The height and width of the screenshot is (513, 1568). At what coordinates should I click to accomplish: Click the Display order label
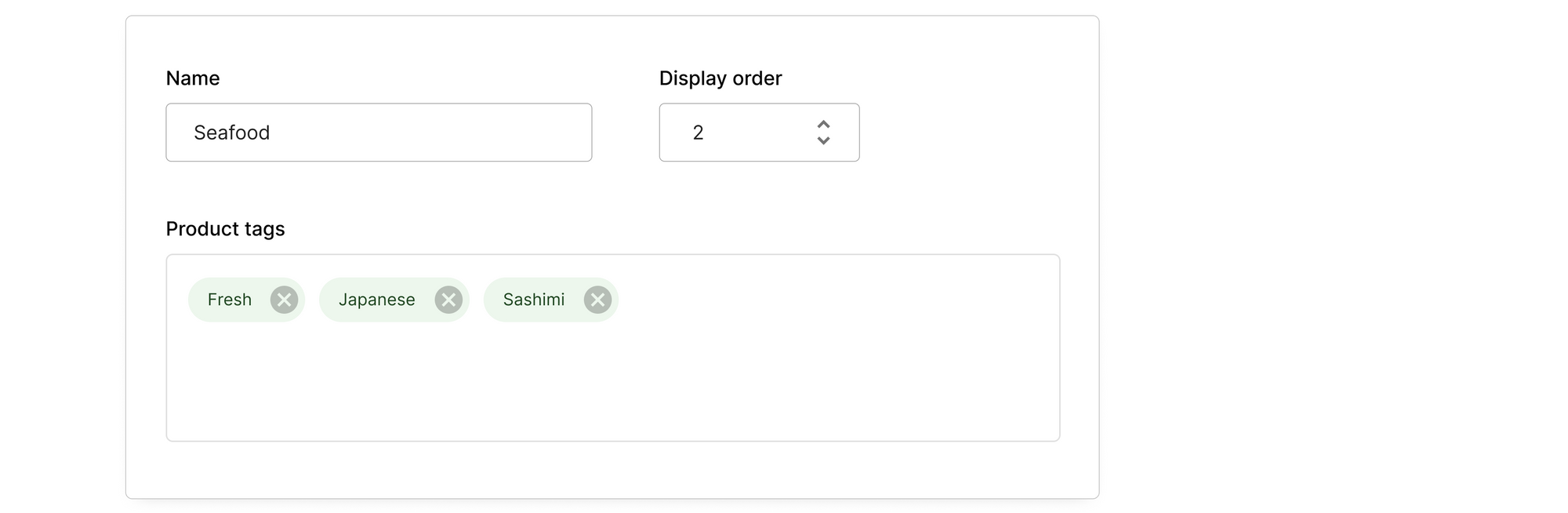tap(720, 78)
